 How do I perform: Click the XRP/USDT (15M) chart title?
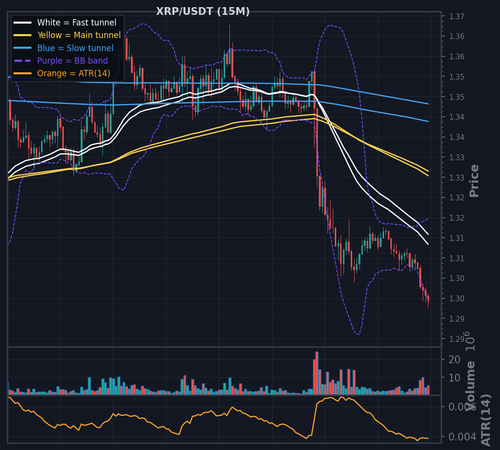coord(203,11)
